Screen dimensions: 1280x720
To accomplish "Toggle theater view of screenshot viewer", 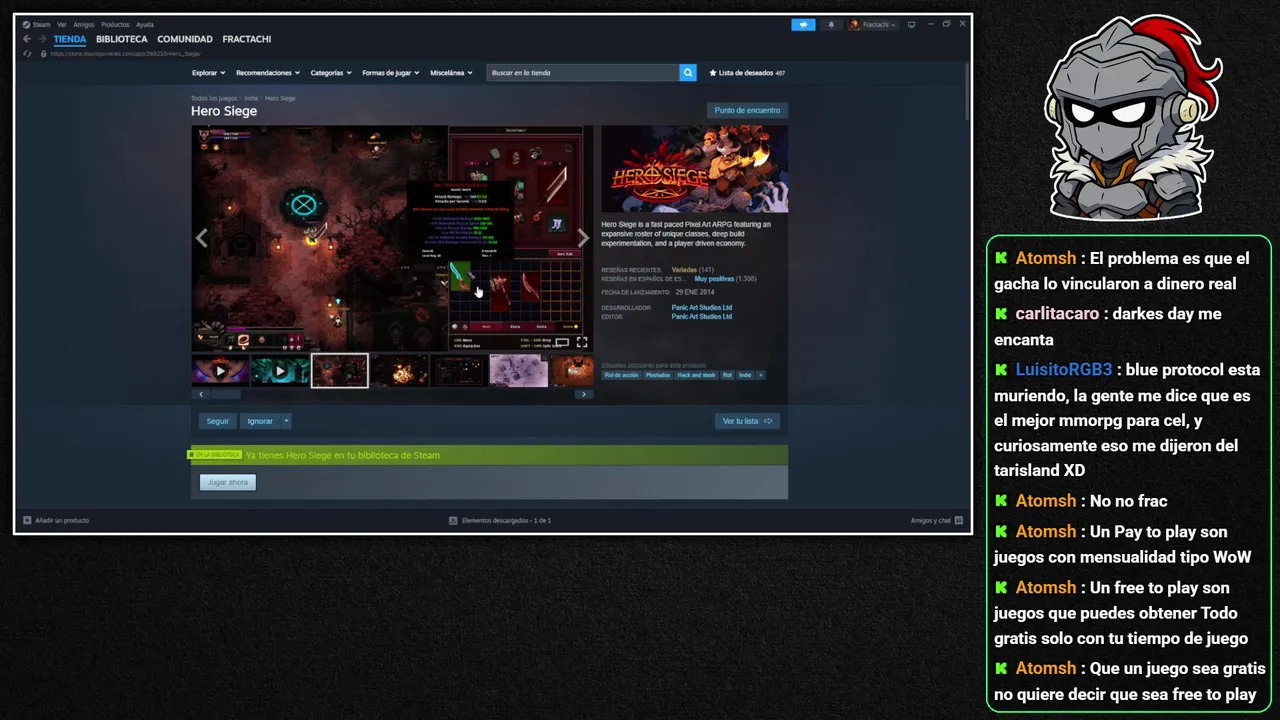I will pos(562,342).
